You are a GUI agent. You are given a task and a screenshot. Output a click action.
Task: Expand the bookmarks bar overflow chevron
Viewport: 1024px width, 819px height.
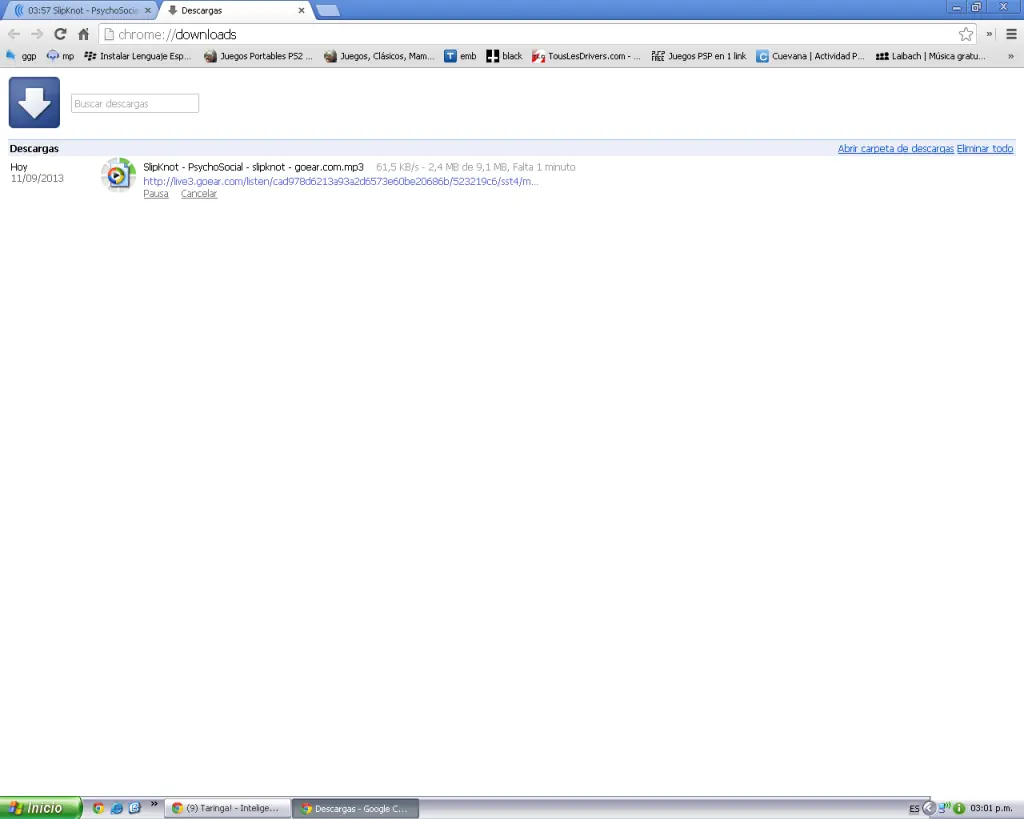(x=1011, y=56)
